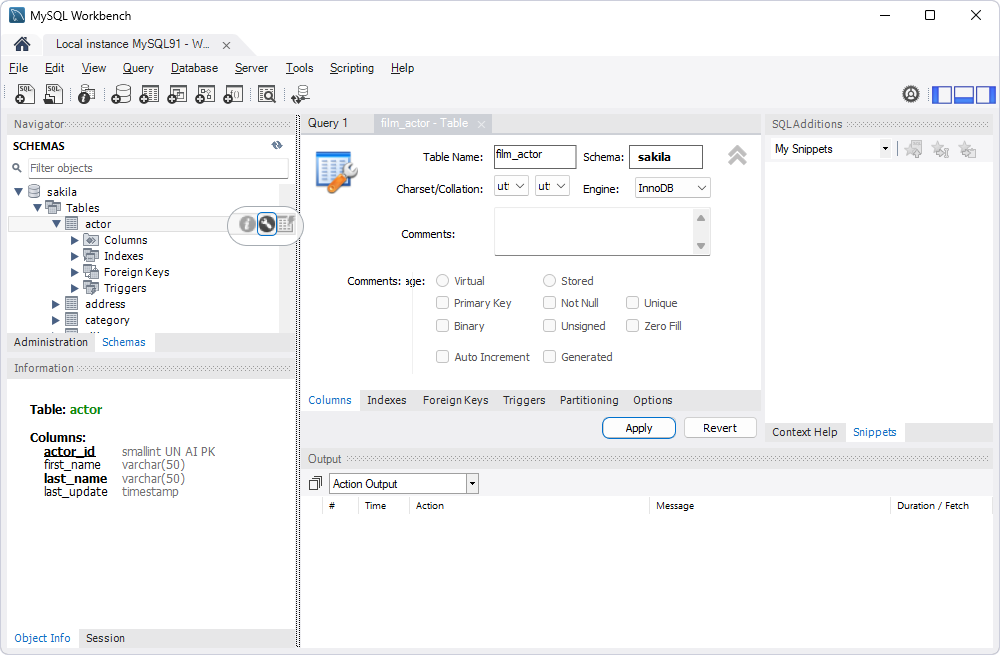The width and height of the screenshot is (1000, 655).
Task: Check the Auto Increment checkbox
Action: click(x=442, y=357)
